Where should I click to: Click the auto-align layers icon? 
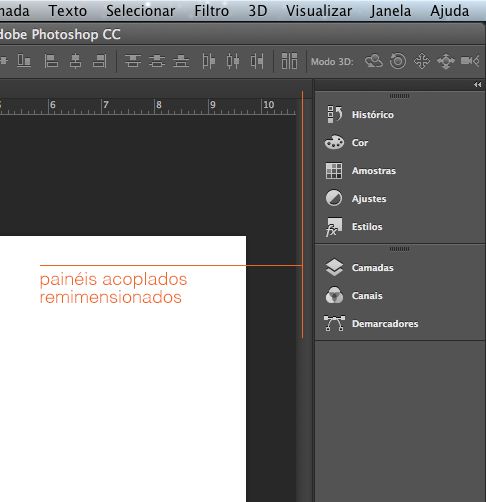pyautogui.click(x=289, y=61)
